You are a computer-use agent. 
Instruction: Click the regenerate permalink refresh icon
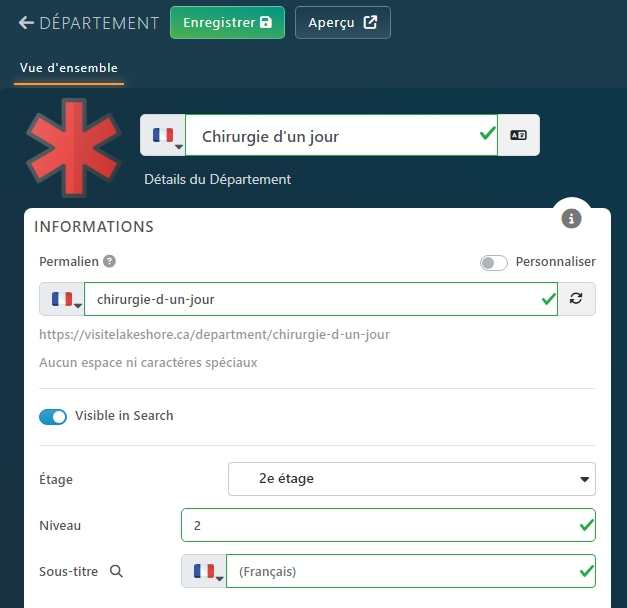pos(576,299)
